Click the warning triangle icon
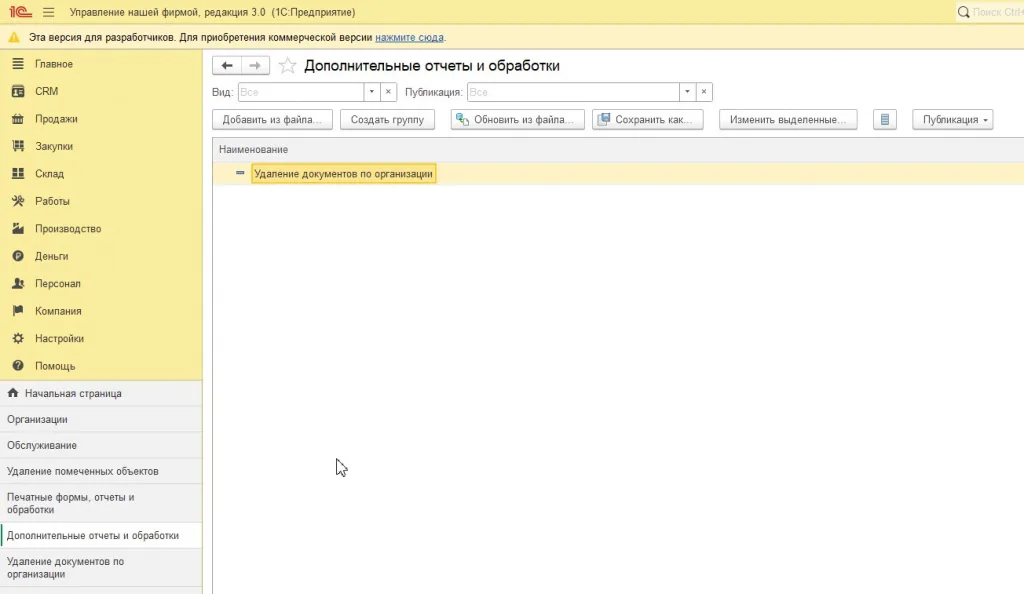Image resolution: width=1024 pixels, height=594 pixels. coord(14,37)
